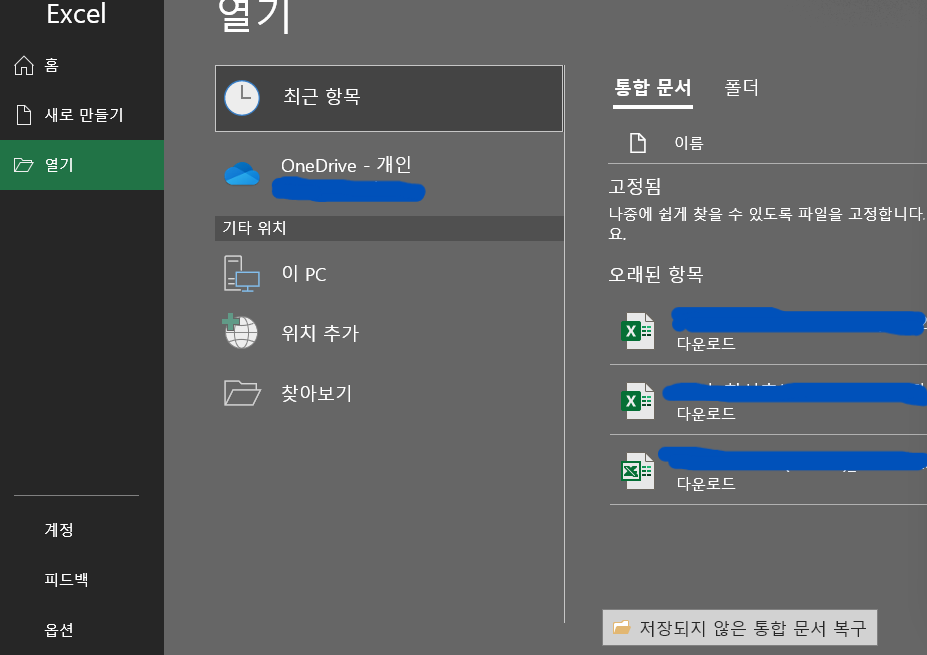Viewport: 927px width, 655px height.
Task: Open the first recent Excel file icon
Action: pyautogui.click(x=637, y=331)
